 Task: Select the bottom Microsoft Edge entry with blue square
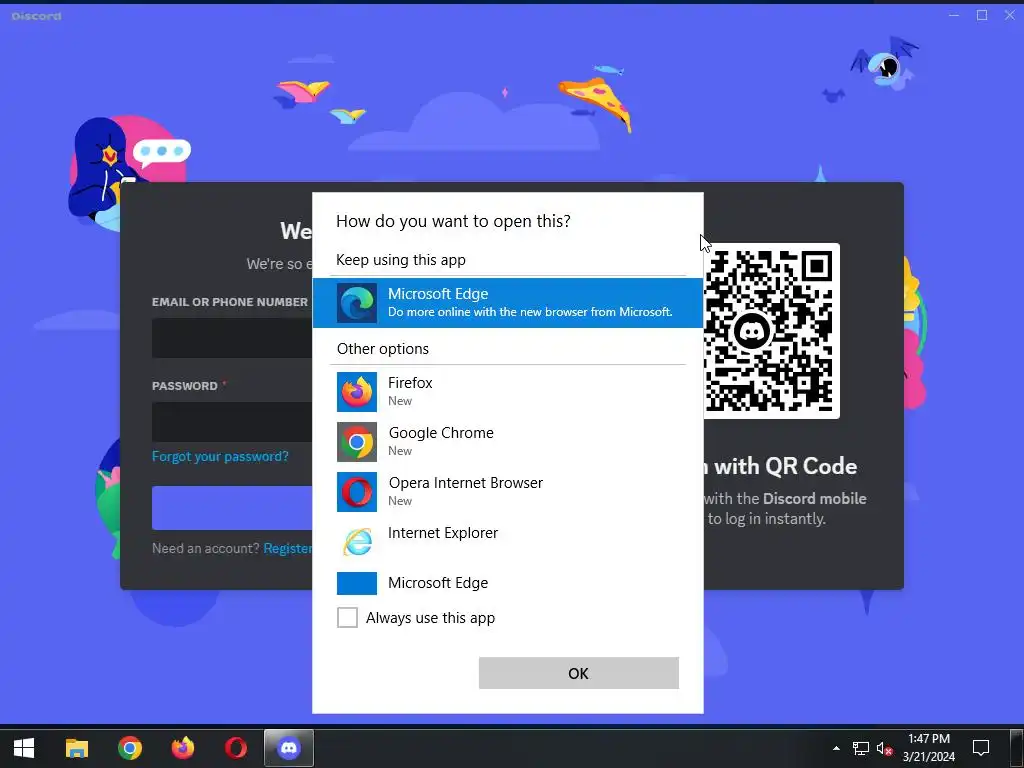pos(507,583)
